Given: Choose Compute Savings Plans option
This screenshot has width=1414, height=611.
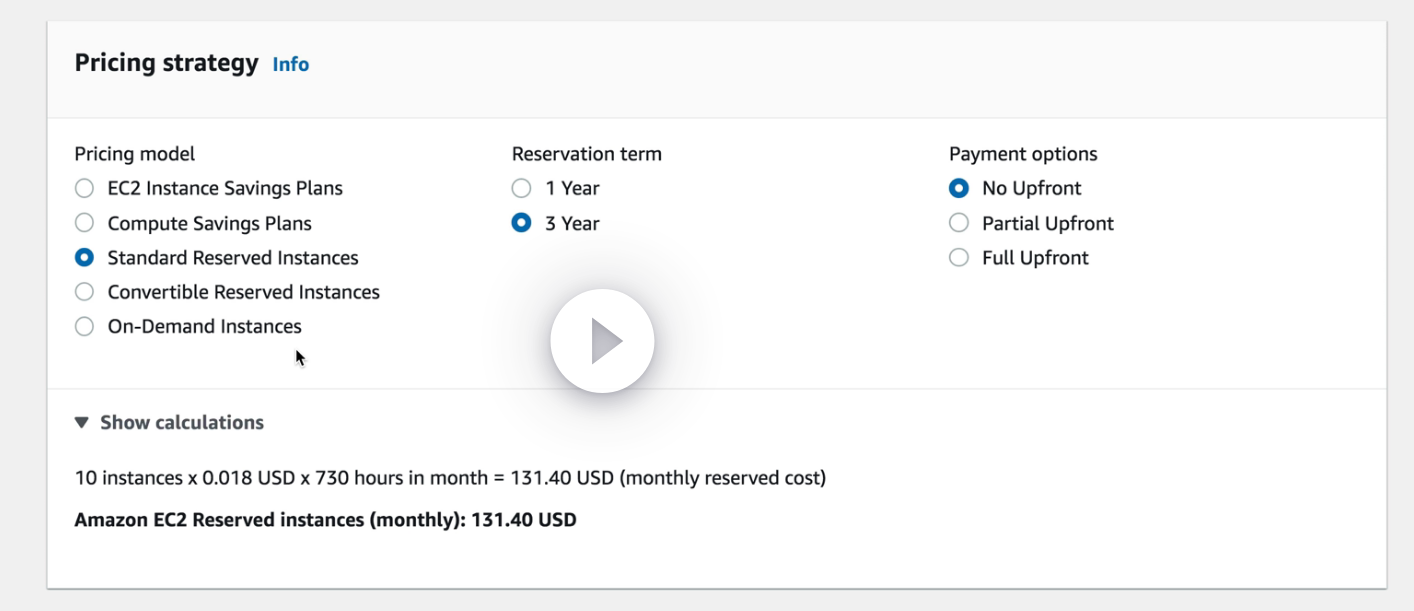Looking at the screenshot, I should [85, 223].
